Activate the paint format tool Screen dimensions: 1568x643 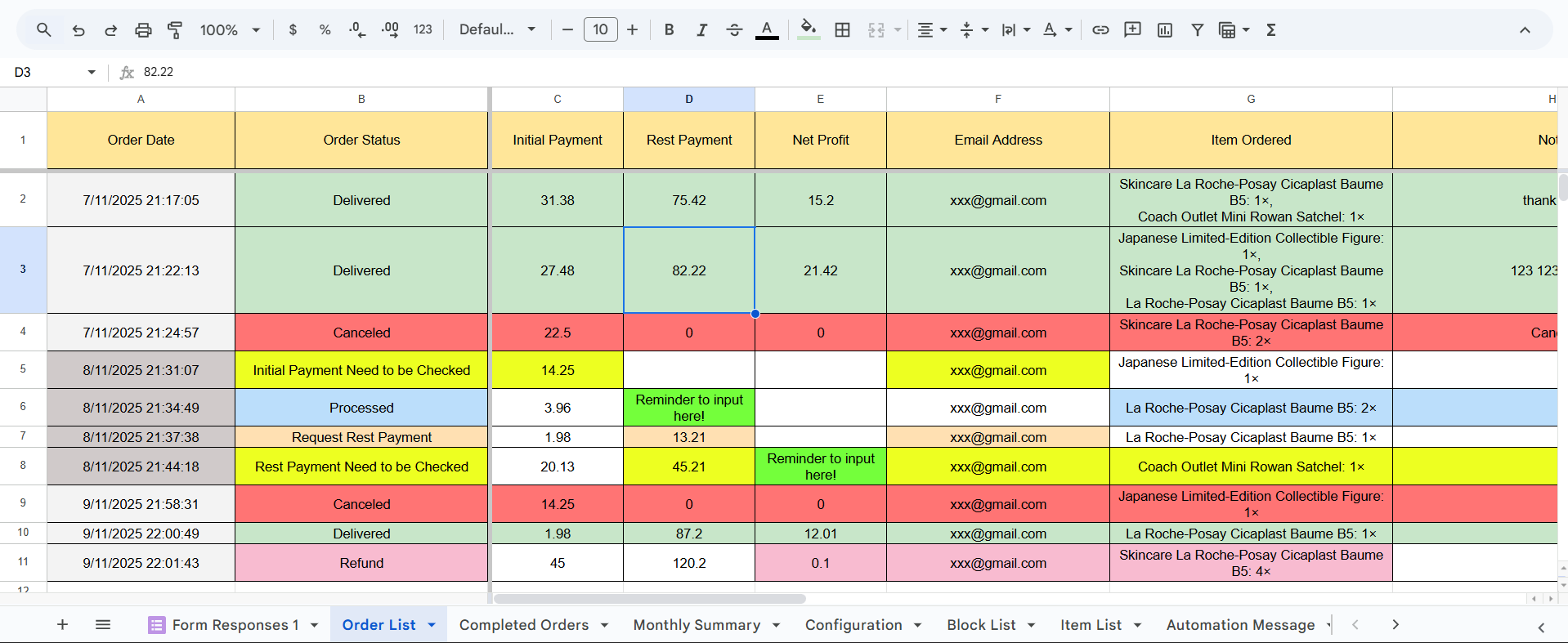point(175,30)
